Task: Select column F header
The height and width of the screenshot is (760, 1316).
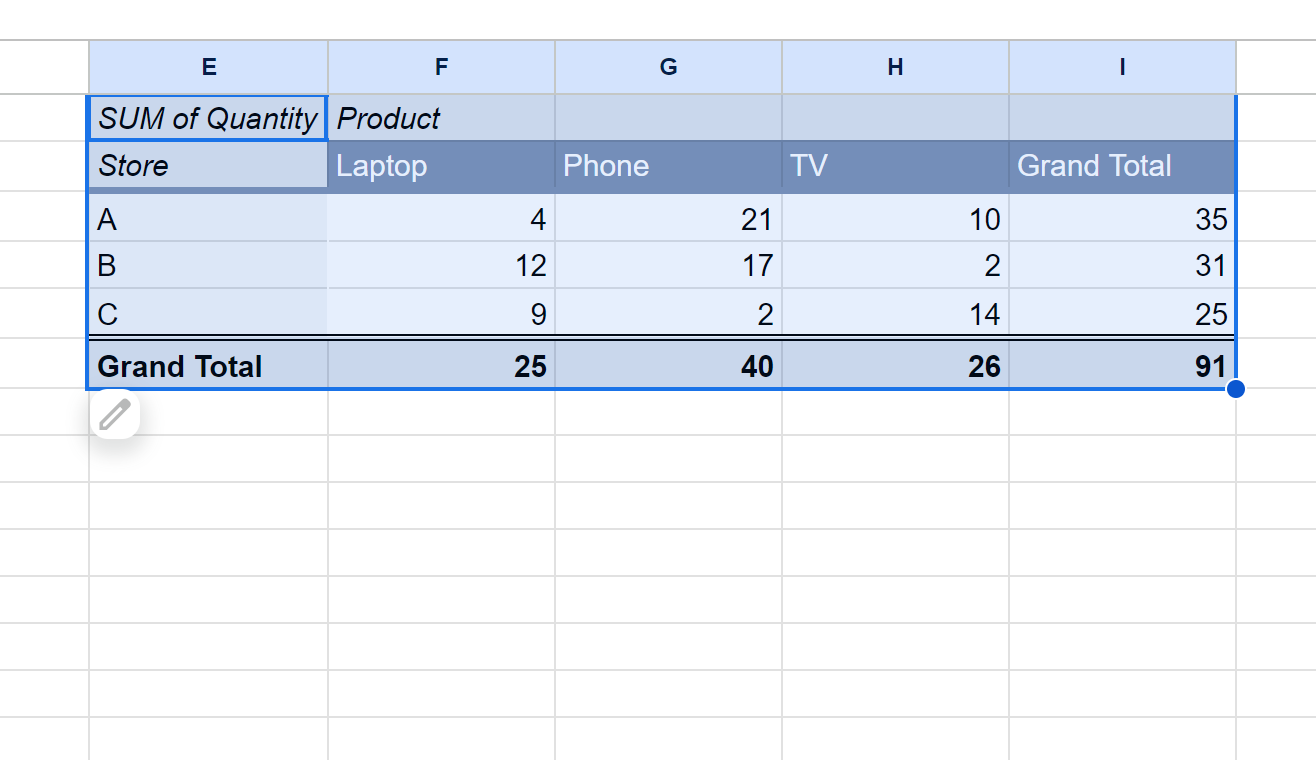Action: [x=441, y=67]
